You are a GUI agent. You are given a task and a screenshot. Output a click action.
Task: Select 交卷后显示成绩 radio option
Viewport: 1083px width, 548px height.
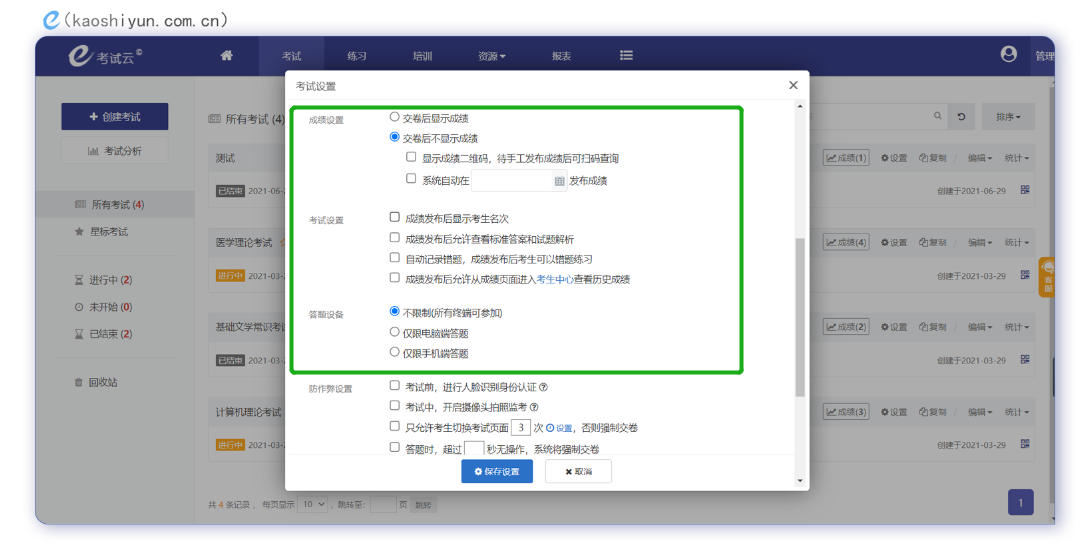394,117
